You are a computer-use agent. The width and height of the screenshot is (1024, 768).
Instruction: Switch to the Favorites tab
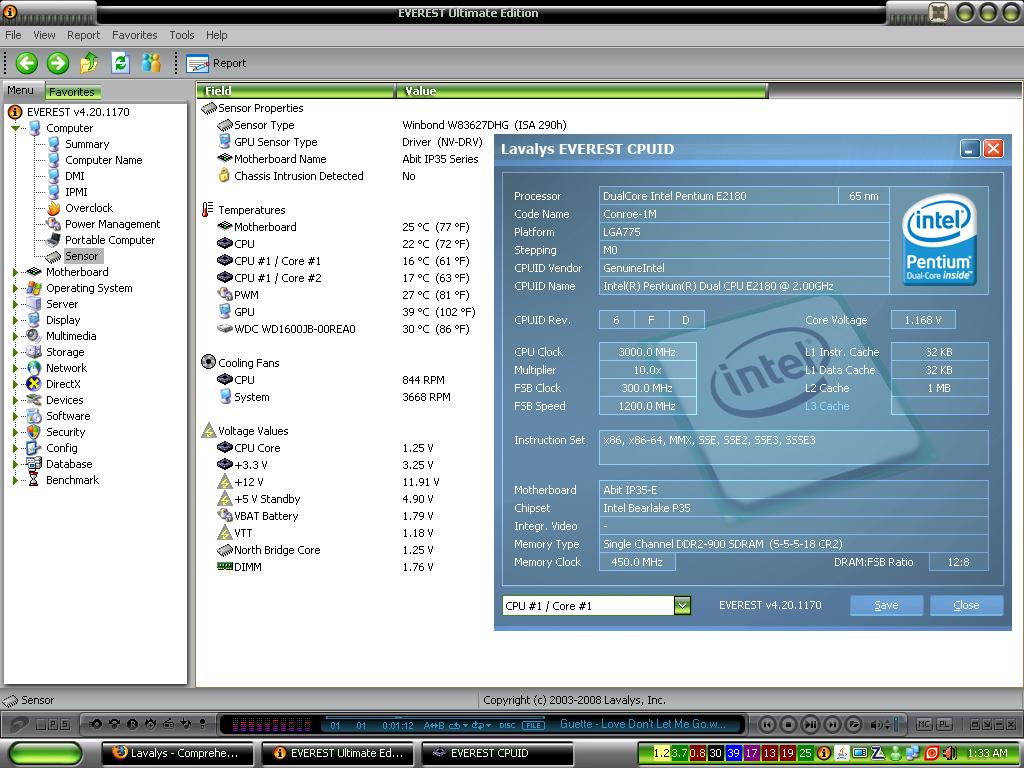coord(72,92)
